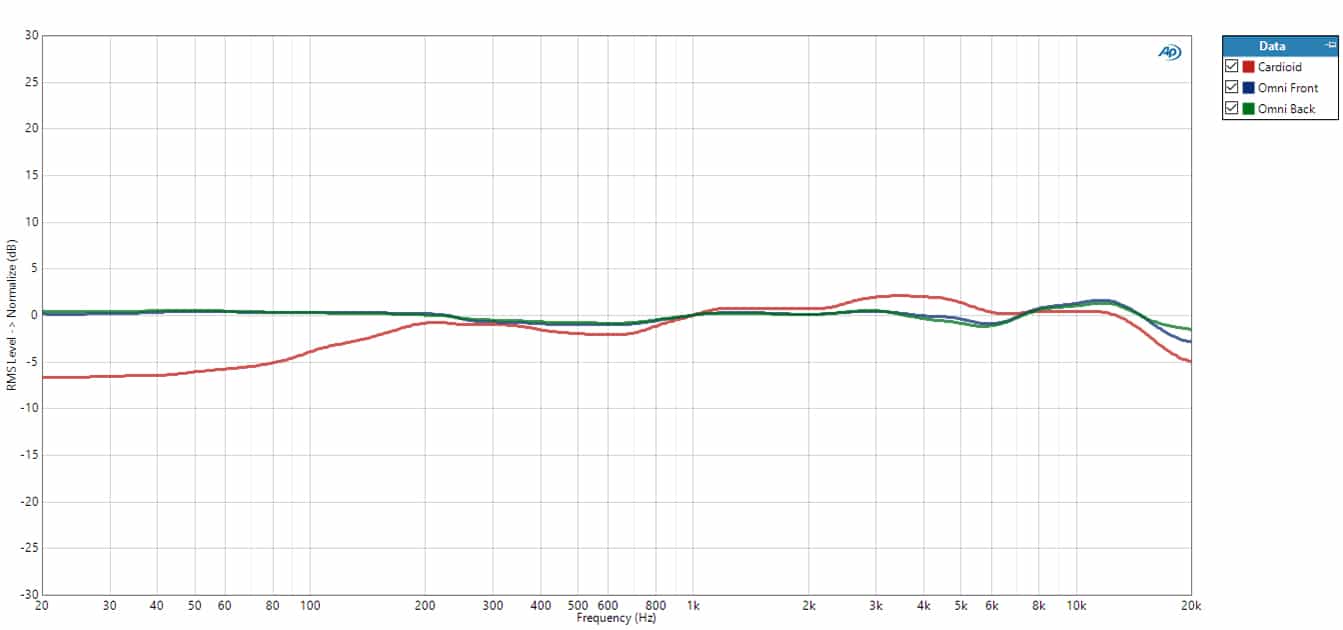The height and width of the screenshot is (630, 1343).
Task: Open the blue Omni Front color swatch
Action: pyautogui.click(x=1248, y=88)
